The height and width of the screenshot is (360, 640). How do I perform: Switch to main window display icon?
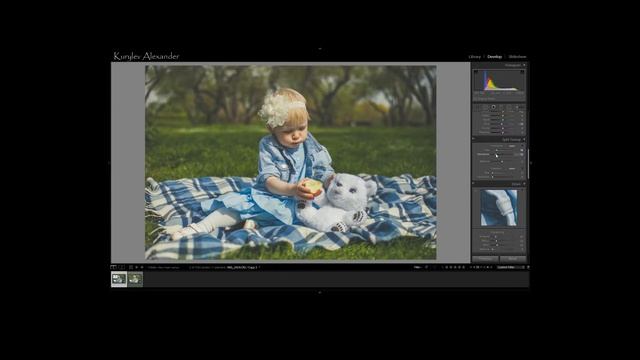[113, 267]
